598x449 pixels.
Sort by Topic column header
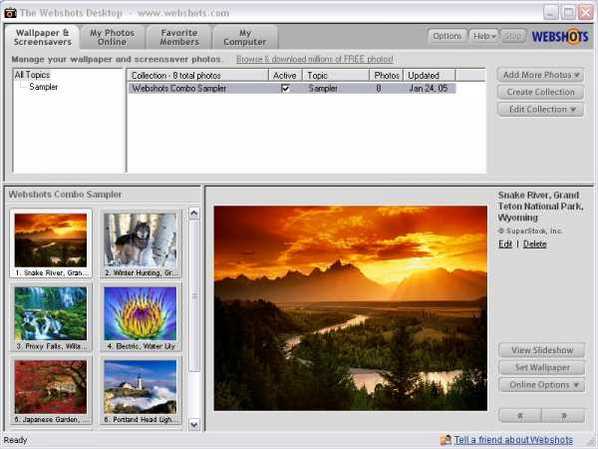(x=336, y=75)
